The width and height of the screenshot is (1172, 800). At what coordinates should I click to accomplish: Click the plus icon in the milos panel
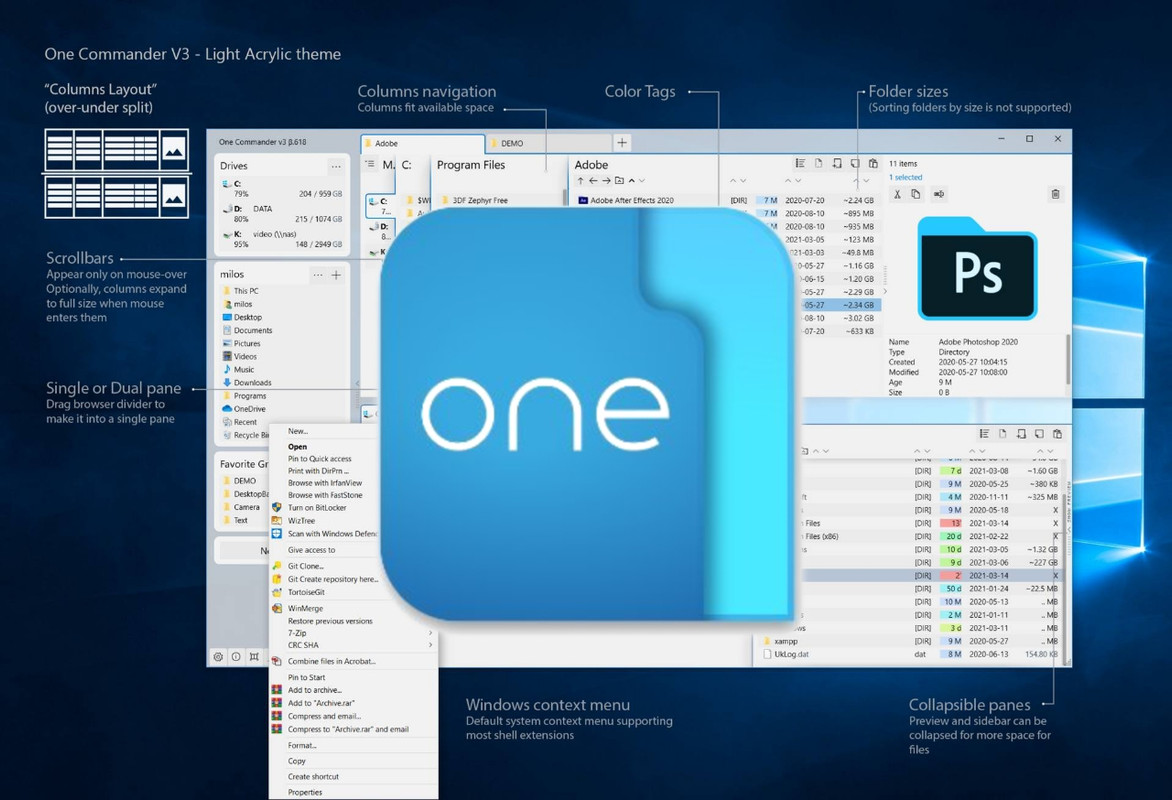tap(336, 274)
